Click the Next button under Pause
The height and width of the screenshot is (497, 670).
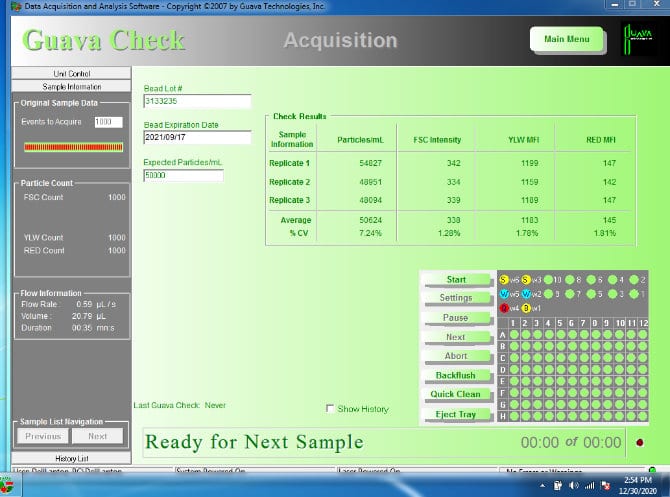click(456, 337)
